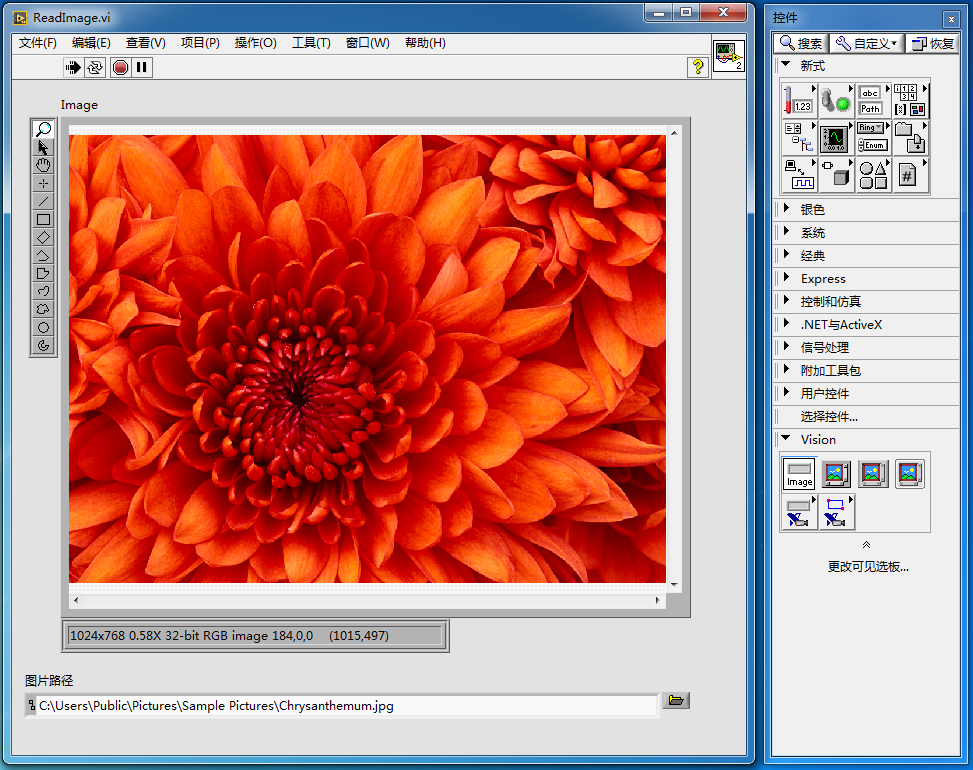Image resolution: width=973 pixels, height=770 pixels.
Task: Select the Zoom tool in the image palette
Action: 42,129
